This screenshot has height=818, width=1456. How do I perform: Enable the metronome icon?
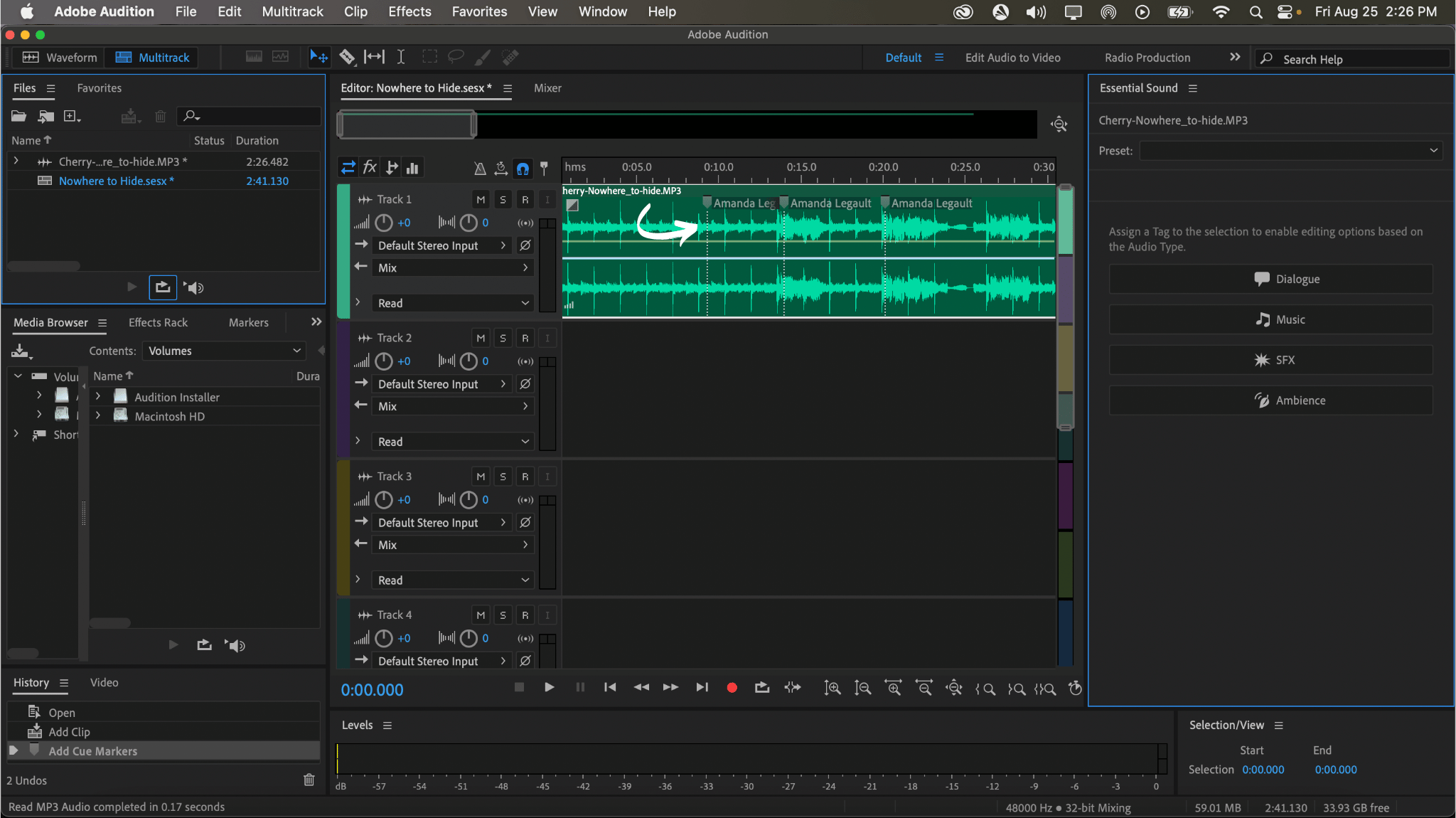click(x=479, y=169)
